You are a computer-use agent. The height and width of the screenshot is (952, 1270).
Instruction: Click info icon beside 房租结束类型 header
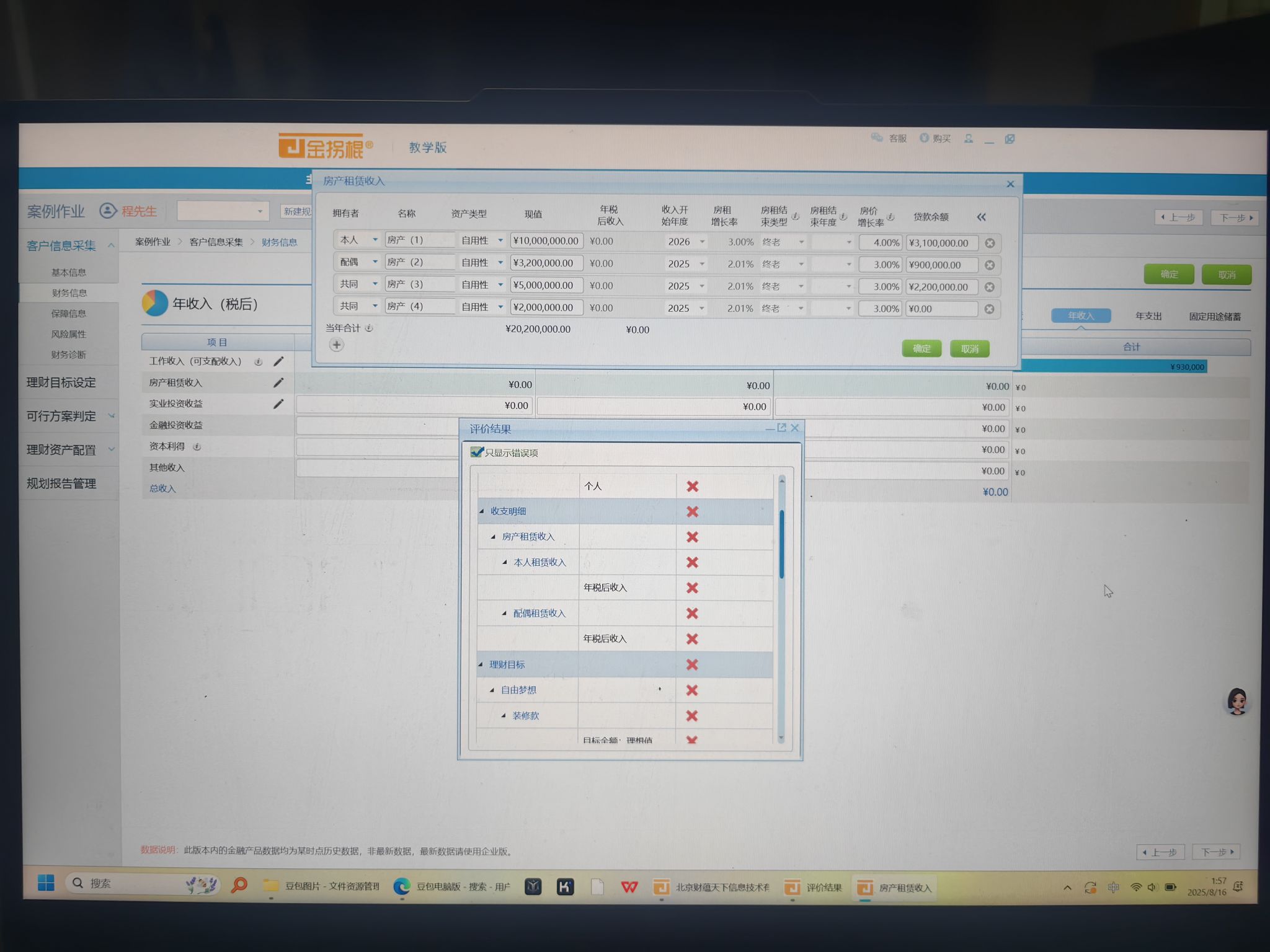[795, 216]
